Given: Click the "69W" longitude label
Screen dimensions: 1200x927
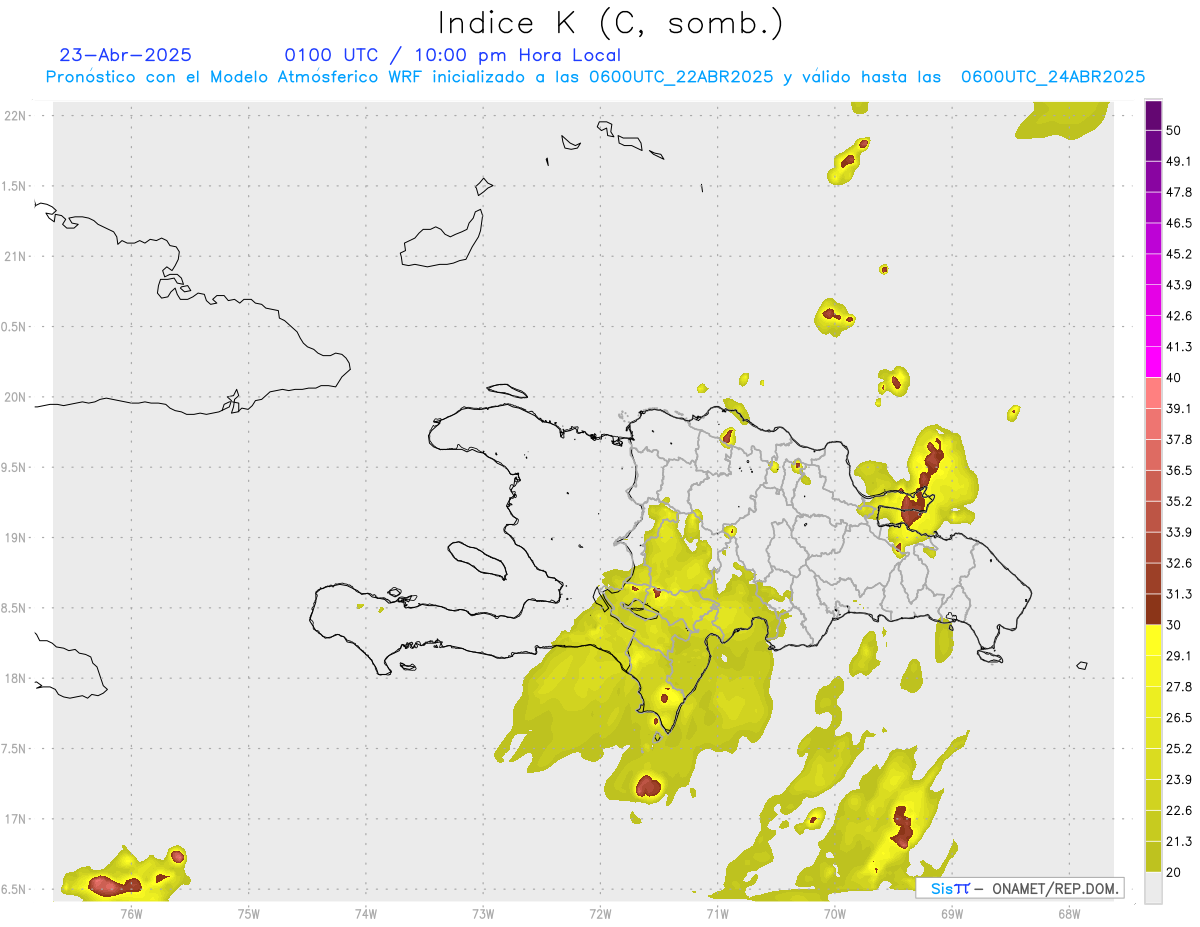Looking at the screenshot, I should coord(952,913).
